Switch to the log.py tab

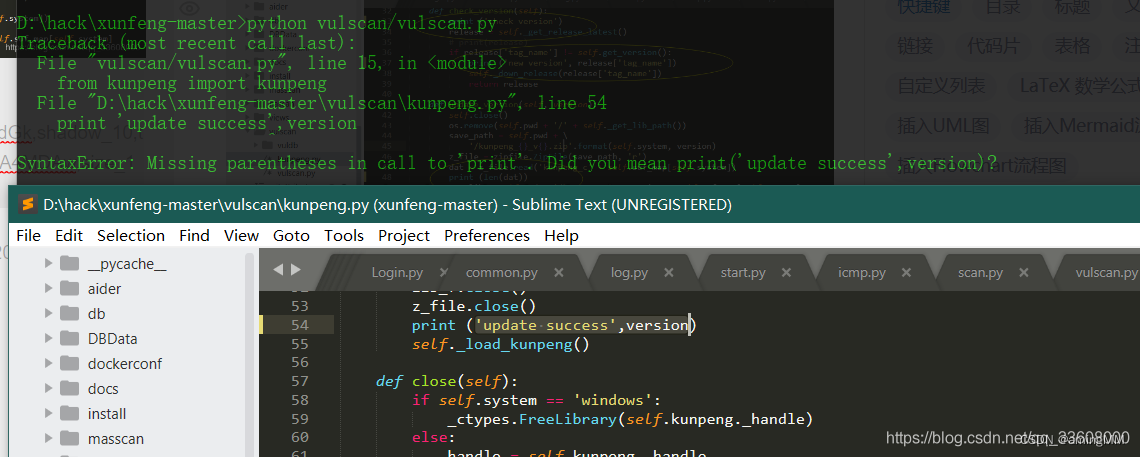(x=630, y=273)
